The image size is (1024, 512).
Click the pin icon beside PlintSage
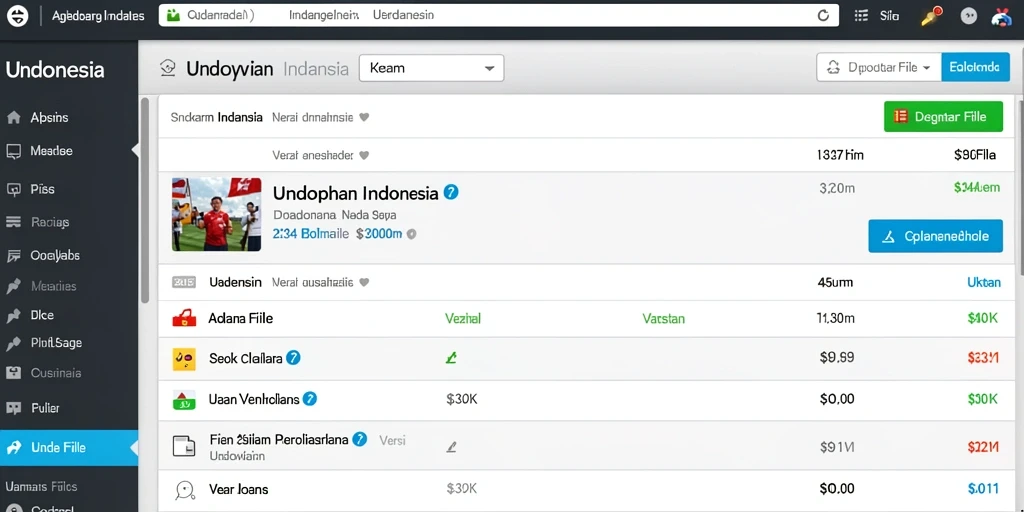(x=13, y=344)
